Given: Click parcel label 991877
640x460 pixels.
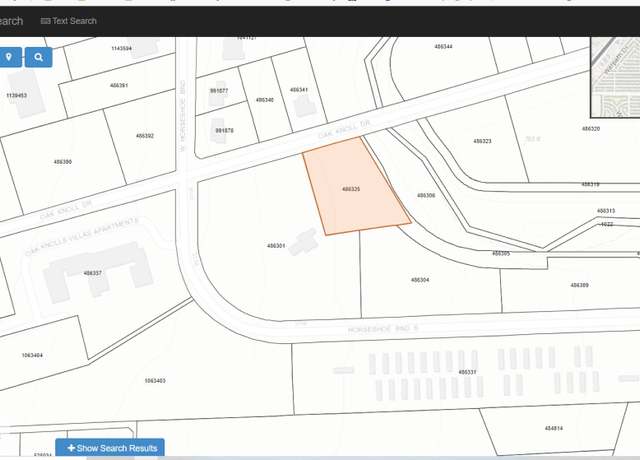Looking at the screenshot, I should click(219, 91).
